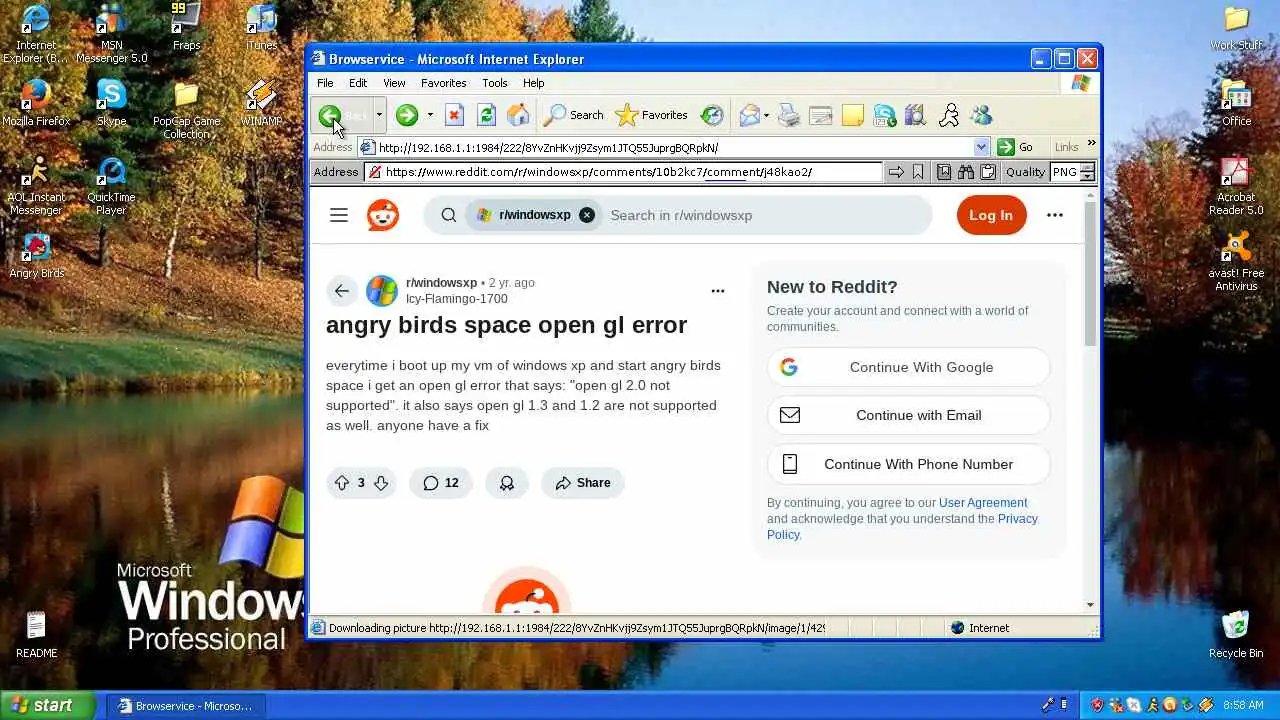1280x720 pixels.
Task: Click the AIM running man toolbar icon
Action: pyautogui.click(x=949, y=115)
